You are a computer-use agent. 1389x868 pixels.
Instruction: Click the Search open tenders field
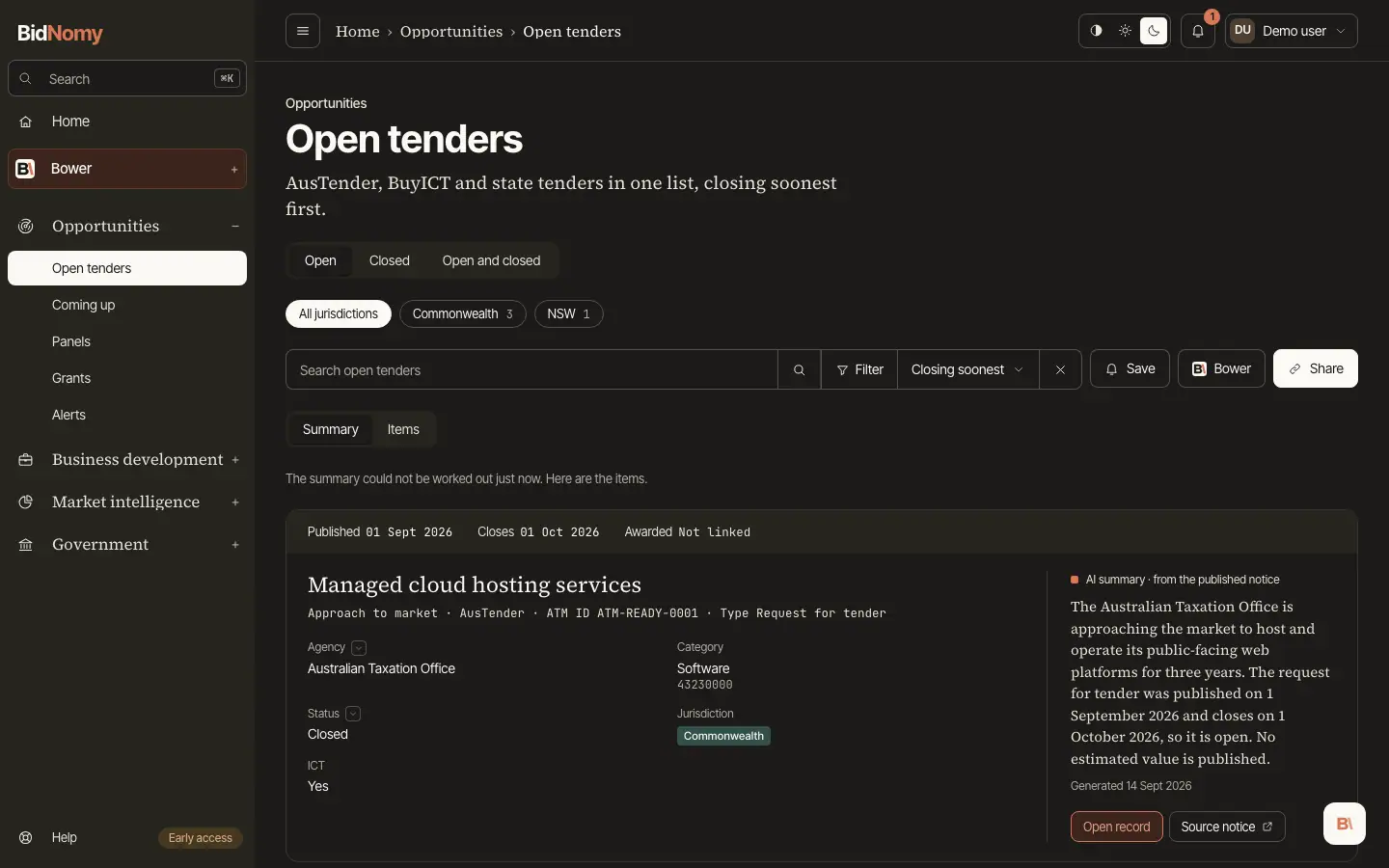point(531,369)
